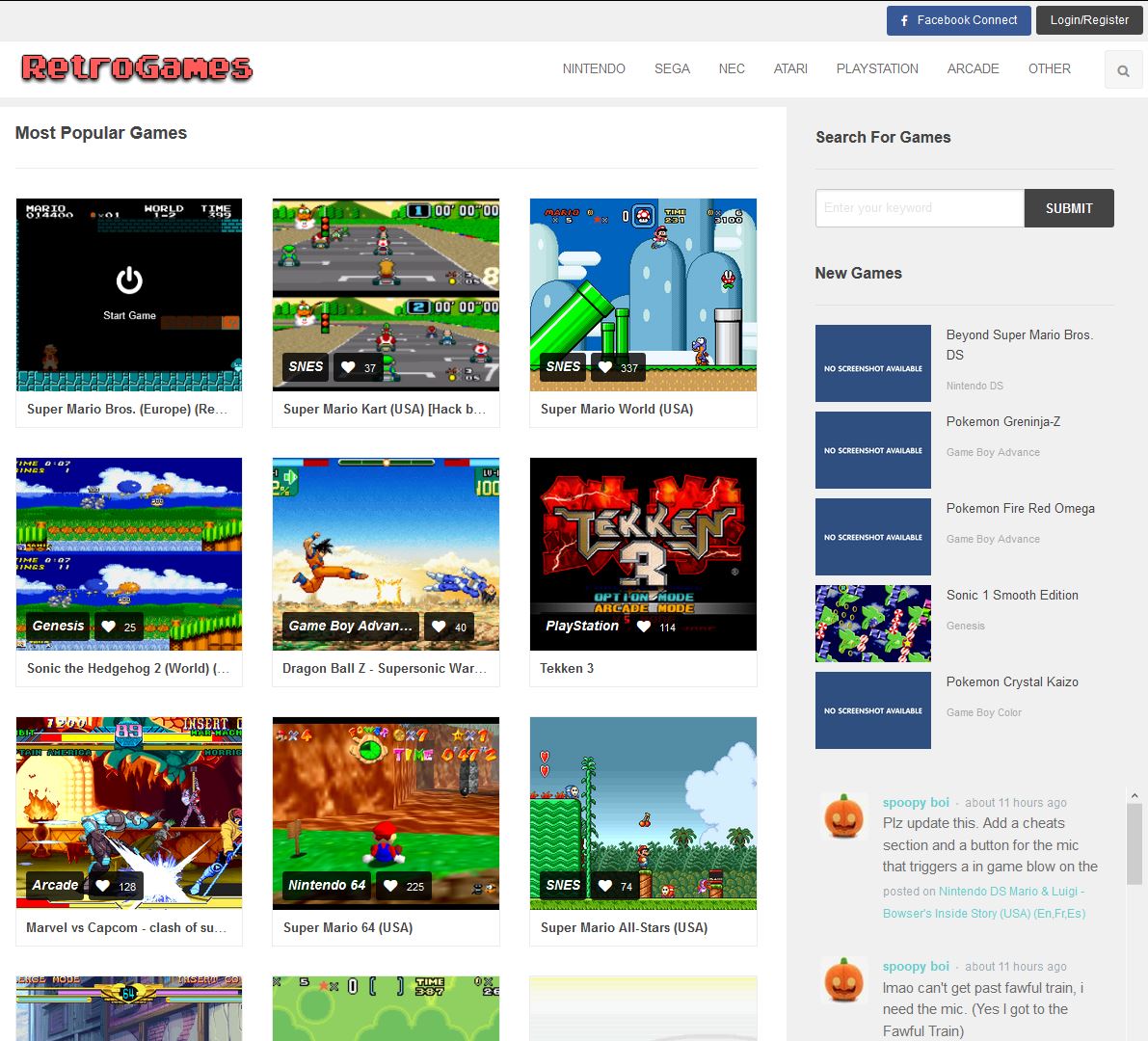Click heart icon on Super Mario 64

click(x=391, y=886)
